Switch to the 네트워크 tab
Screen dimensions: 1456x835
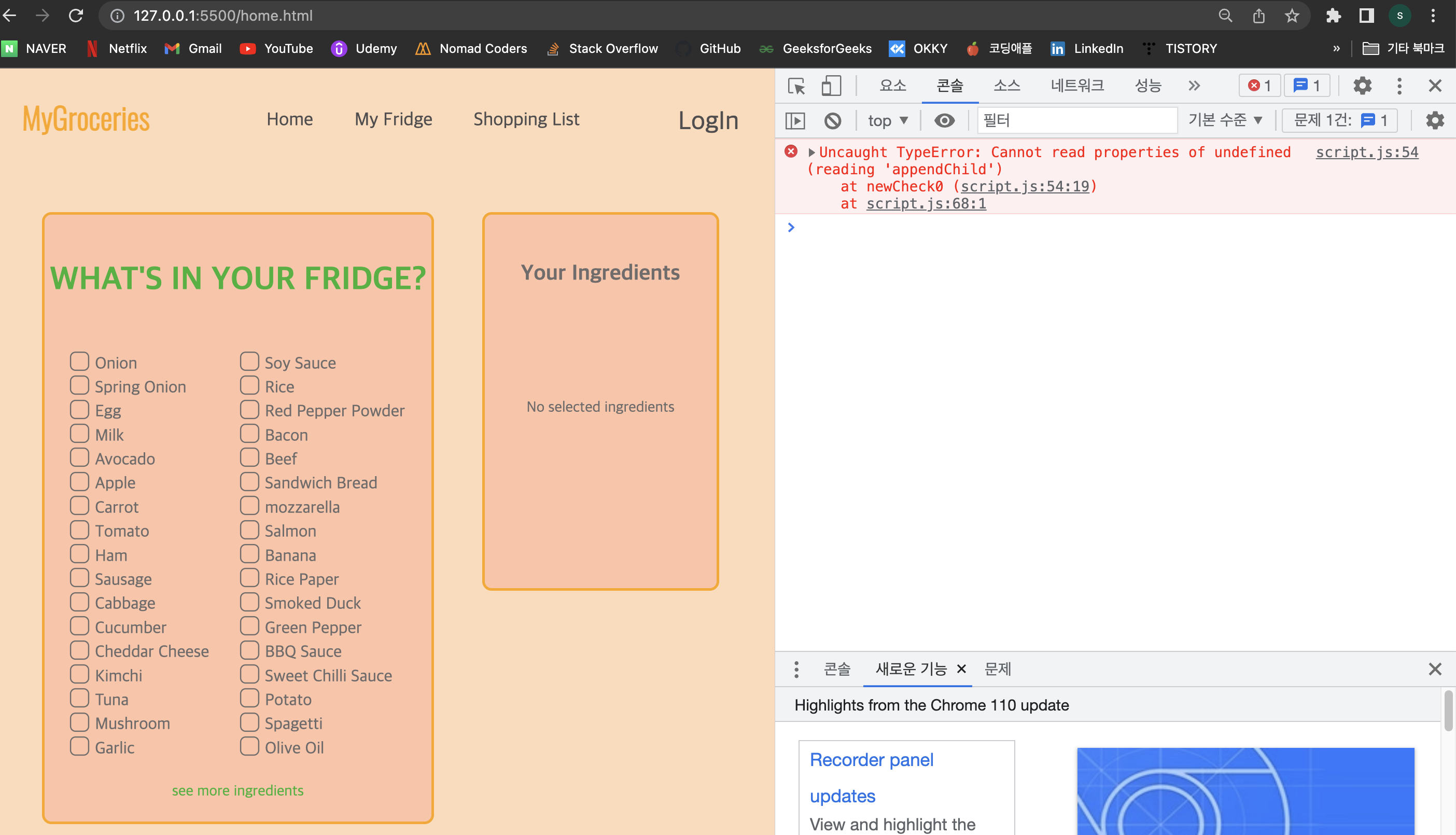pyautogui.click(x=1076, y=86)
